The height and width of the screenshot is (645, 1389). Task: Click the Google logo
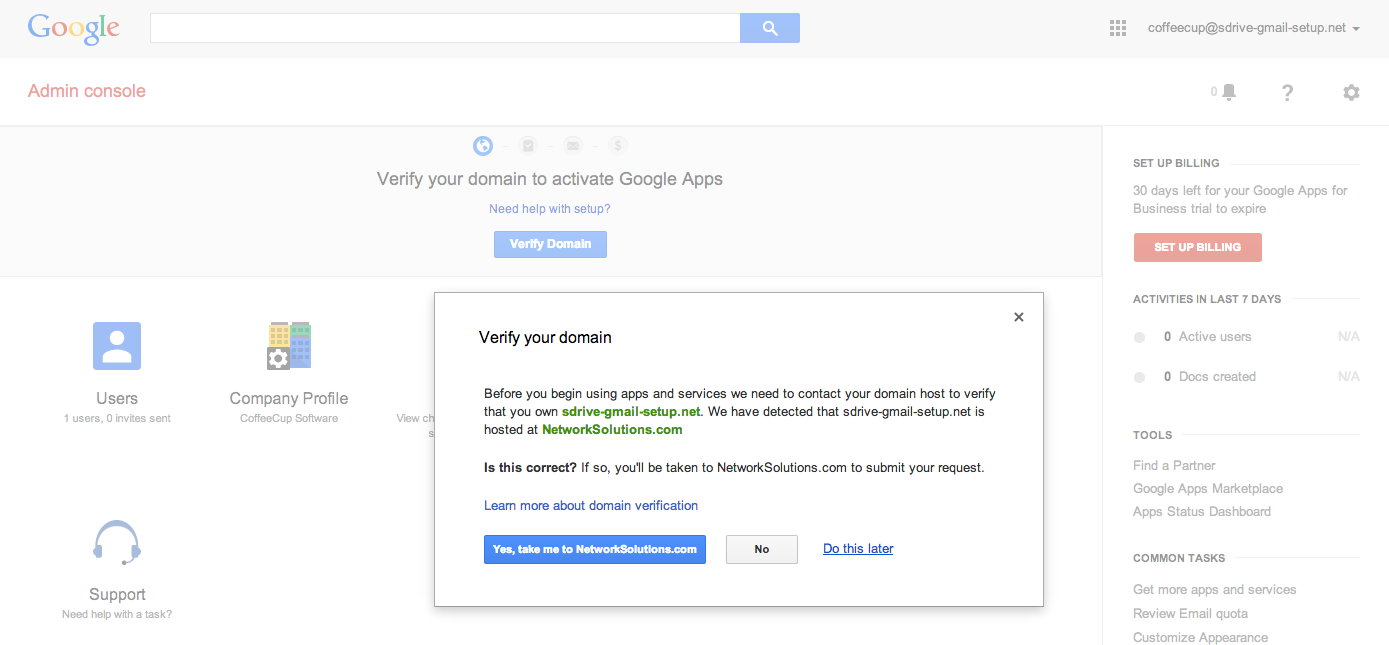74,29
